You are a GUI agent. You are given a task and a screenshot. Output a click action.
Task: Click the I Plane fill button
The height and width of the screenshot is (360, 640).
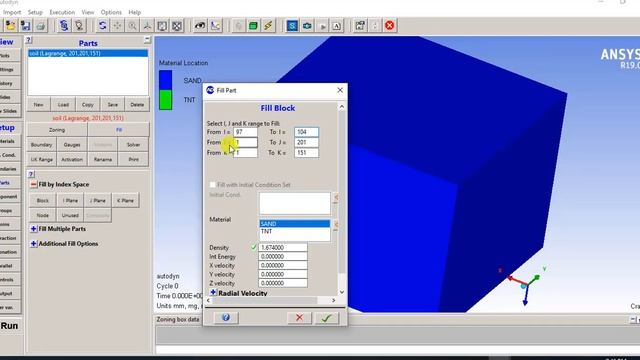pyautogui.click(x=70, y=200)
